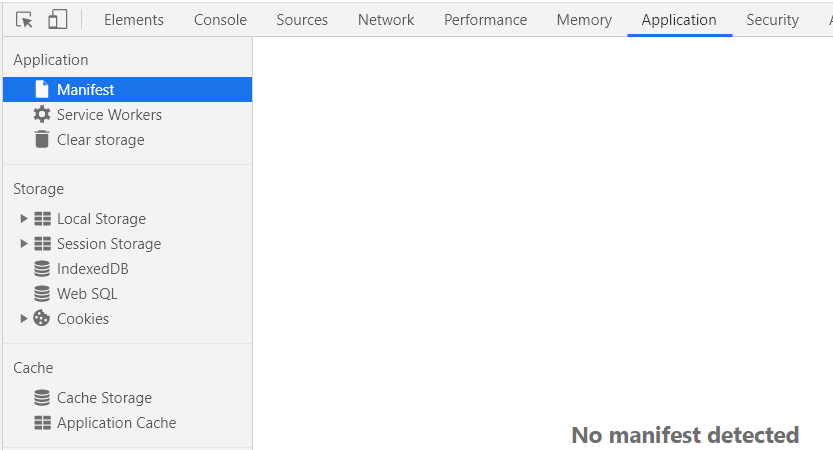833x450 pixels.
Task: Click the Service Workers gear icon
Action: pyautogui.click(x=42, y=114)
